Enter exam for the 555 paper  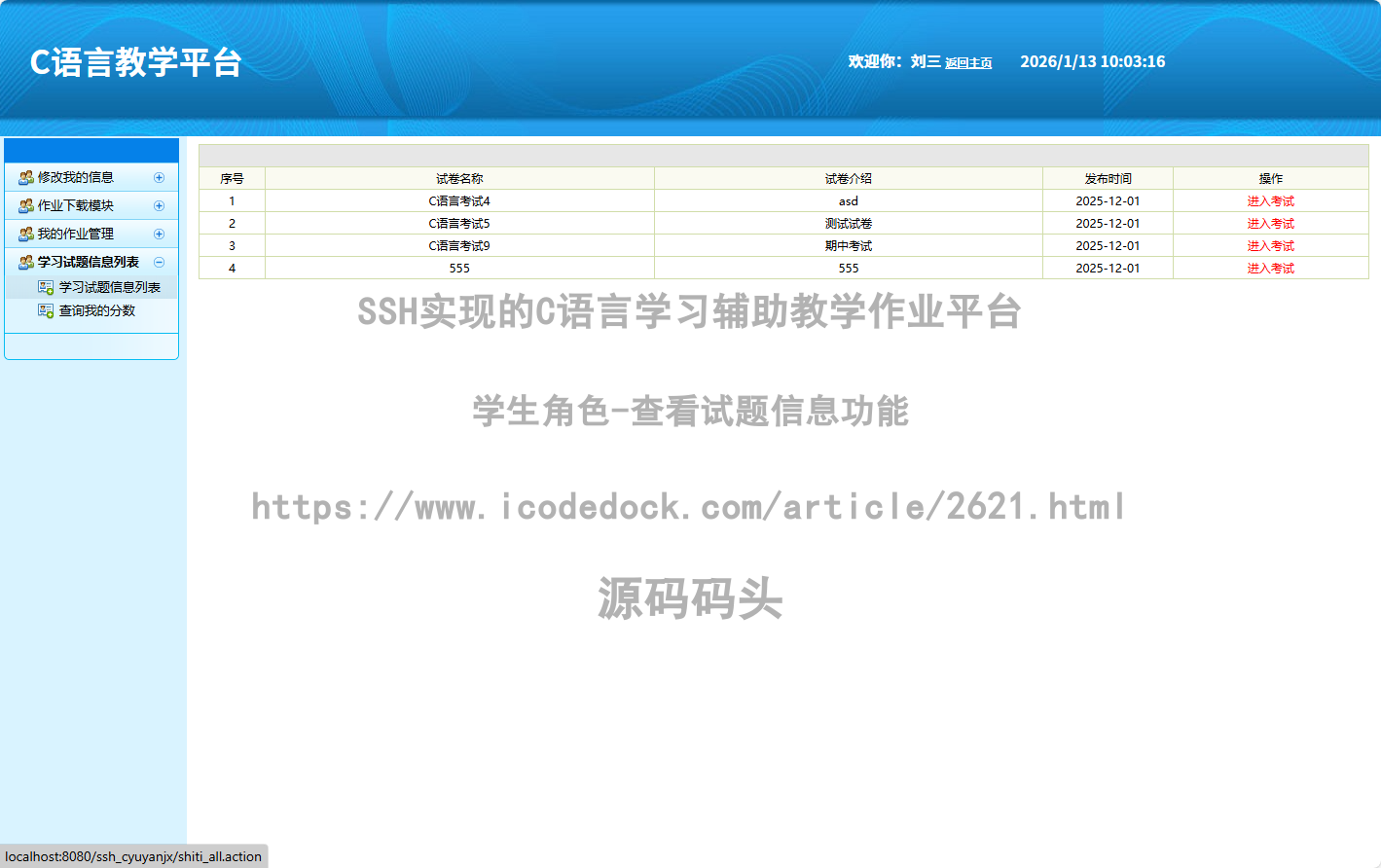tap(1270, 269)
